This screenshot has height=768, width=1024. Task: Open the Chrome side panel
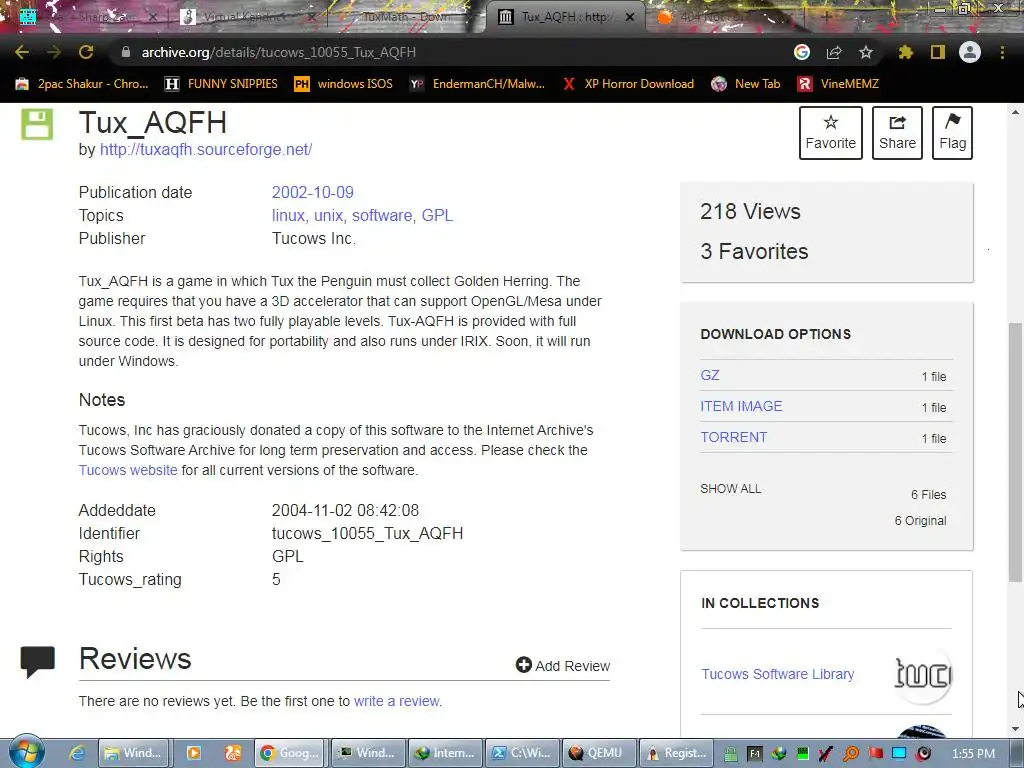click(938, 52)
